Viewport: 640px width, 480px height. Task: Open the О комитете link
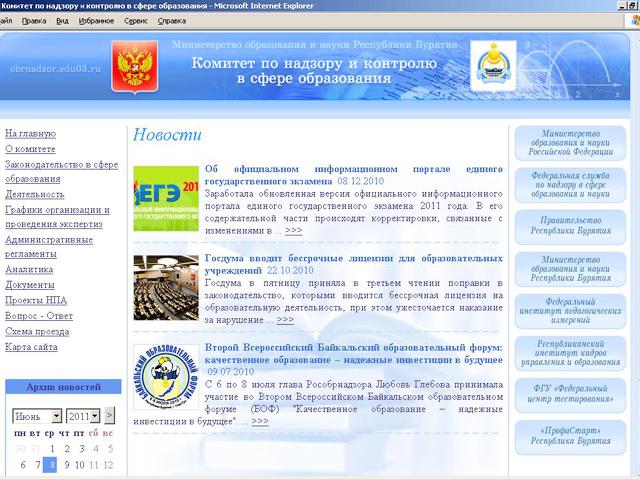pyautogui.click(x=30, y=149)
